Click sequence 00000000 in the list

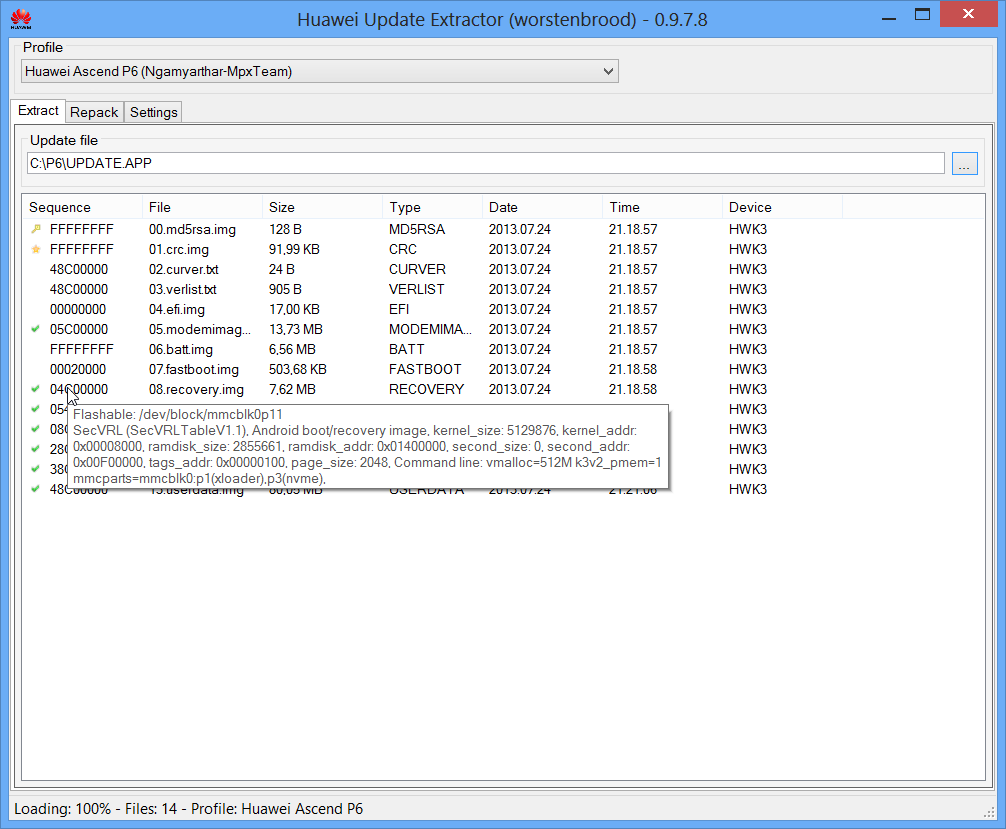point(78,309)
